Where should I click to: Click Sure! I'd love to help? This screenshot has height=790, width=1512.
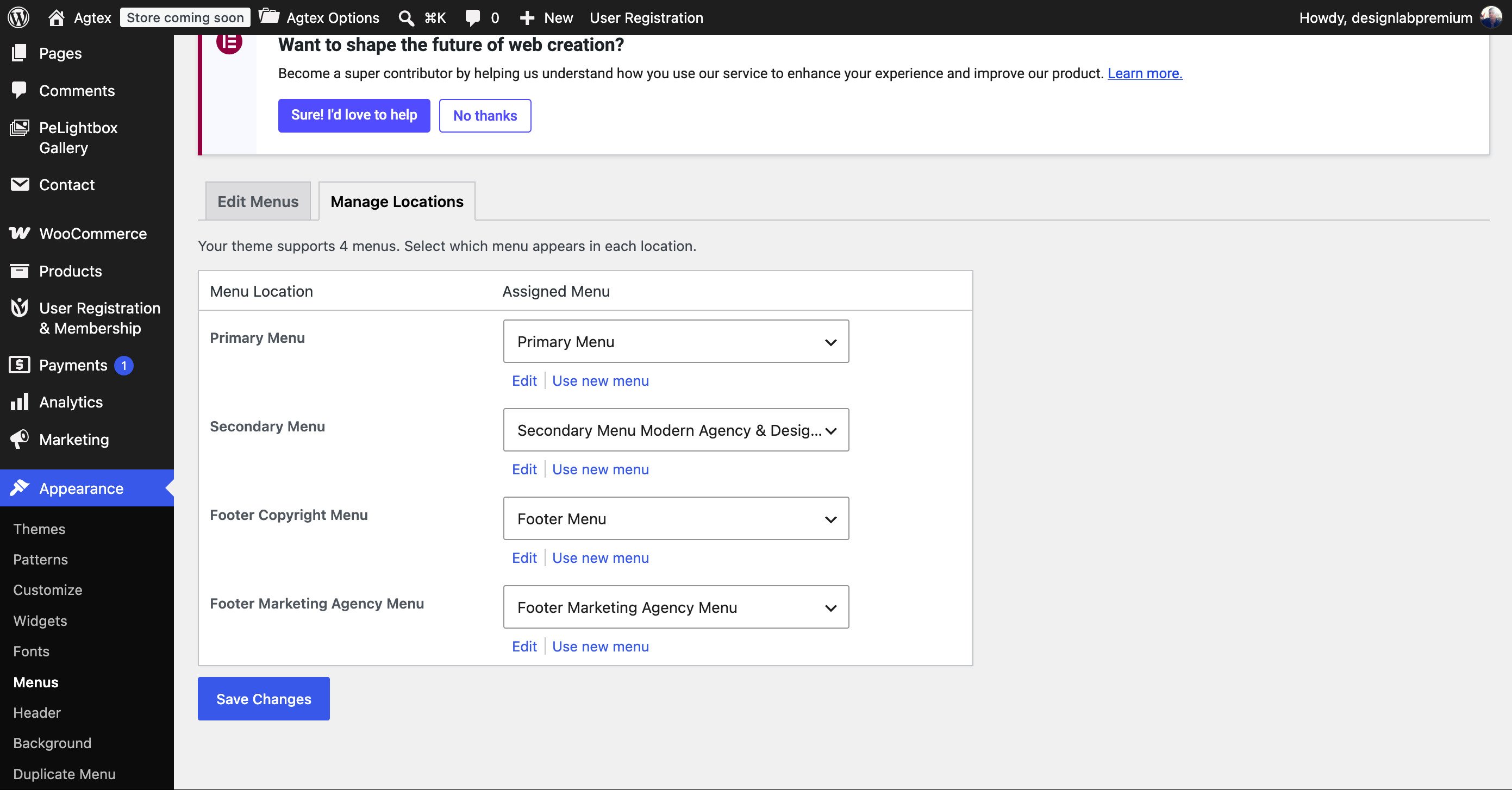click(354, 115)
